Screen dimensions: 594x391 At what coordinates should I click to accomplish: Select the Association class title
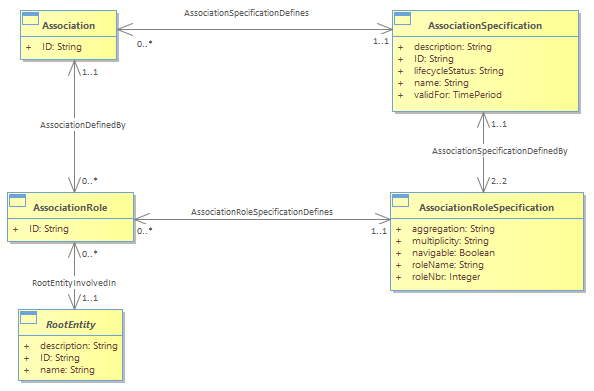[69, 25]
